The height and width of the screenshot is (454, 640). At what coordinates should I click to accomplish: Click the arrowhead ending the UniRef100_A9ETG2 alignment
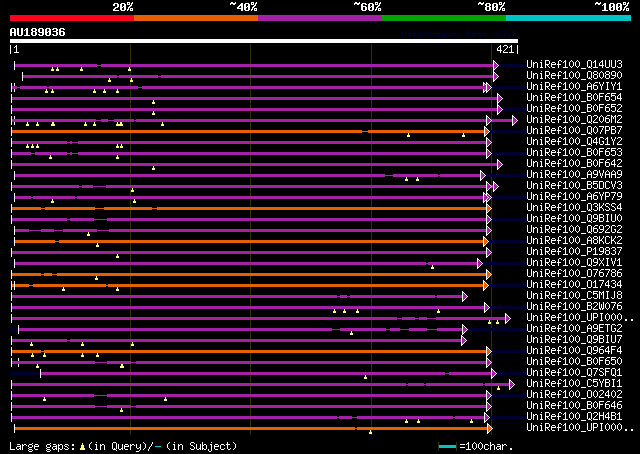click(x=464, y=330)
